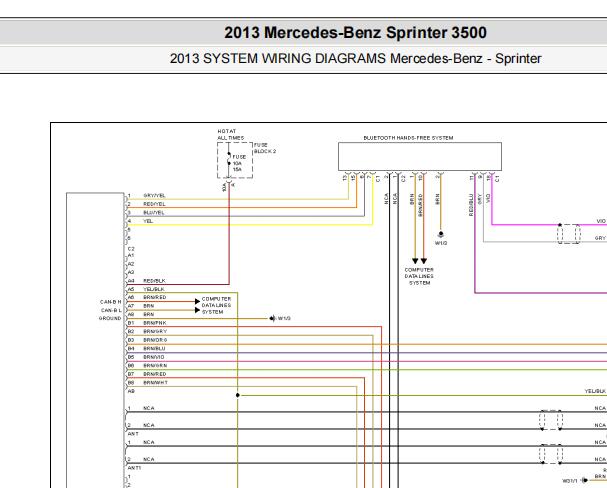Viewport: 607px width, 488px height.
Task: Select the title '2013 Mercedes-Benz Sprinter 3500'
Action: 355,33
